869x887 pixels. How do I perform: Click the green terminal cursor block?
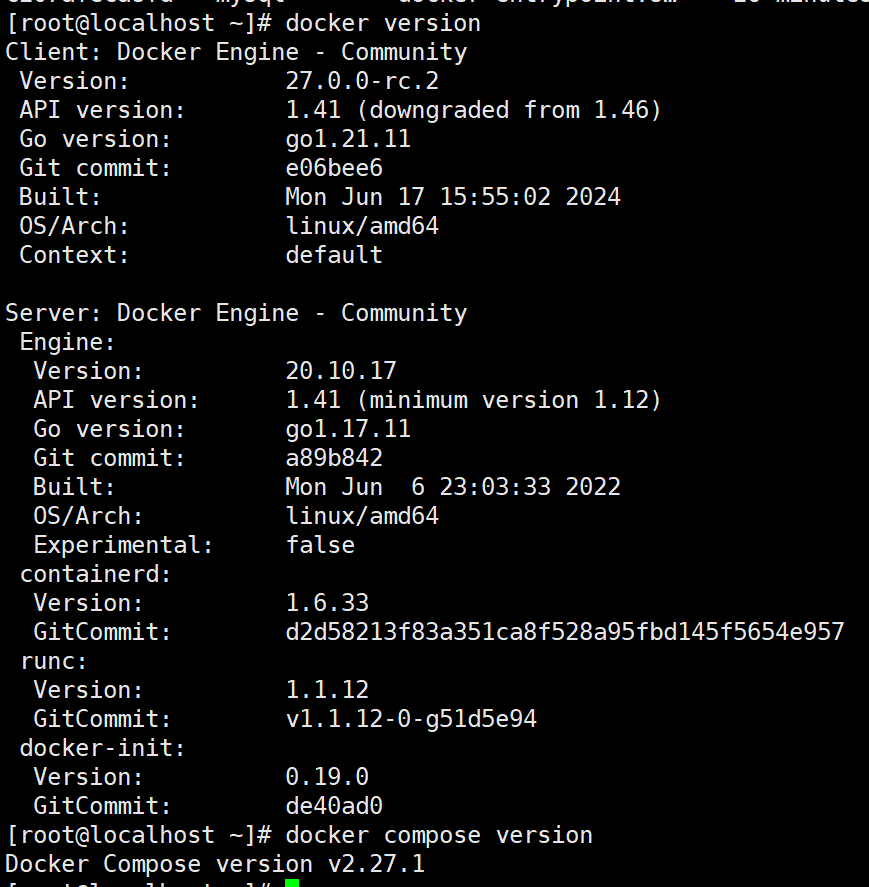click(x=292, y=883)
